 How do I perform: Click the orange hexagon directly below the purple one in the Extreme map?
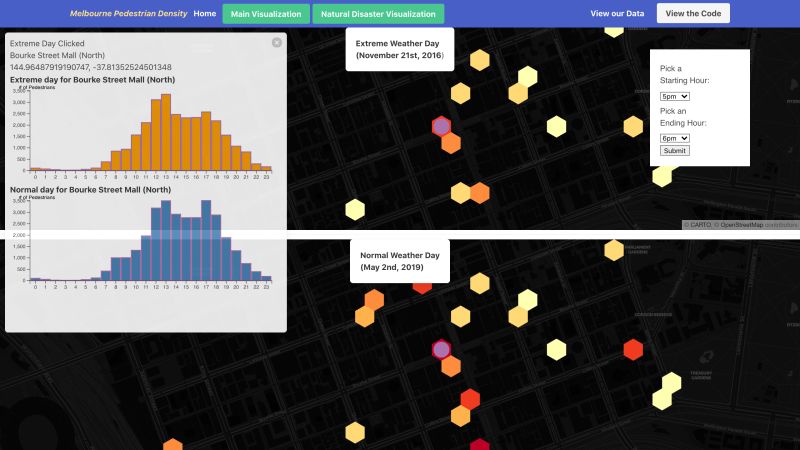click(x=451, y=143)
